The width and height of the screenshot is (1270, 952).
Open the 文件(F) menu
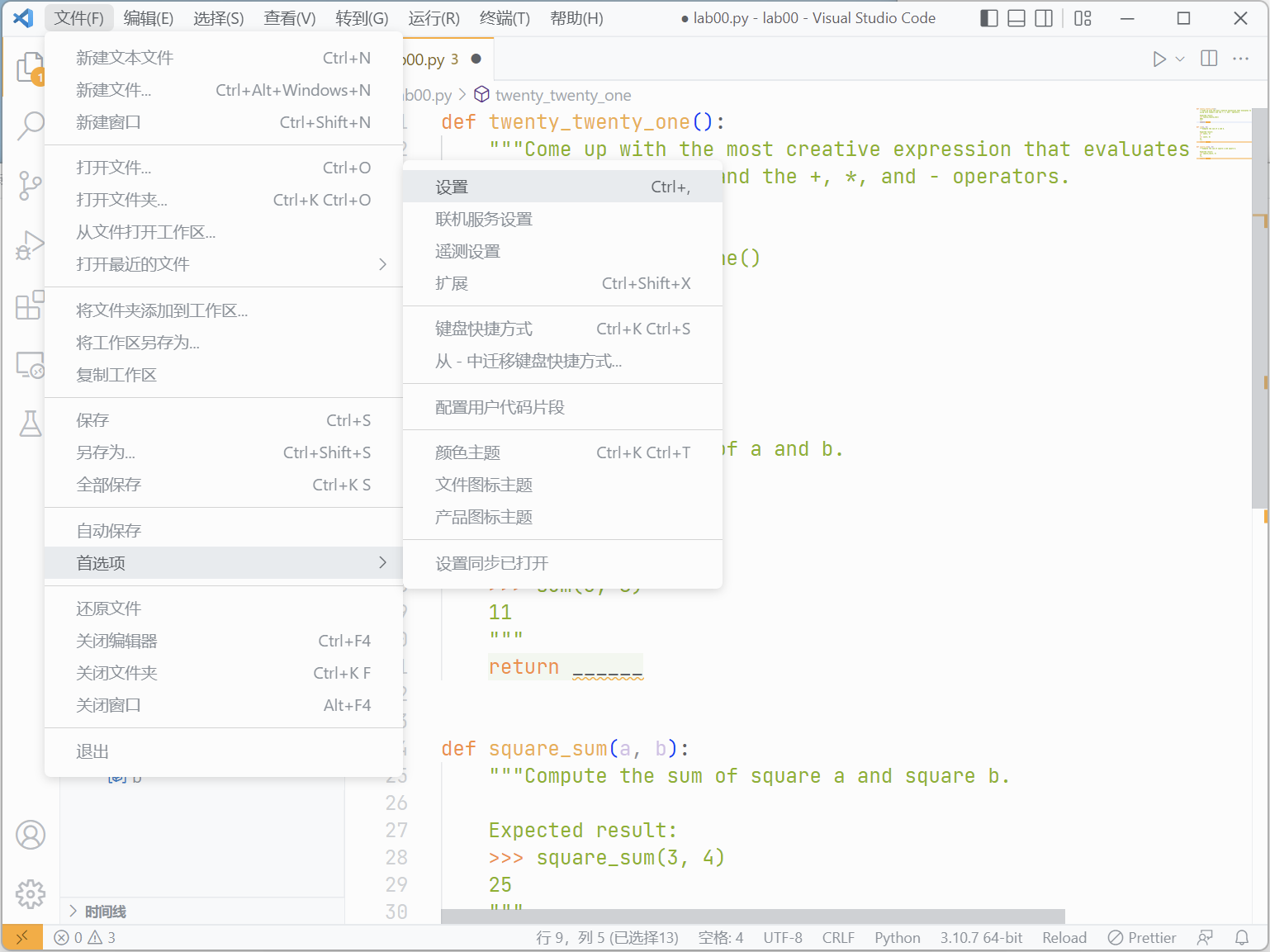pos(79,18)
